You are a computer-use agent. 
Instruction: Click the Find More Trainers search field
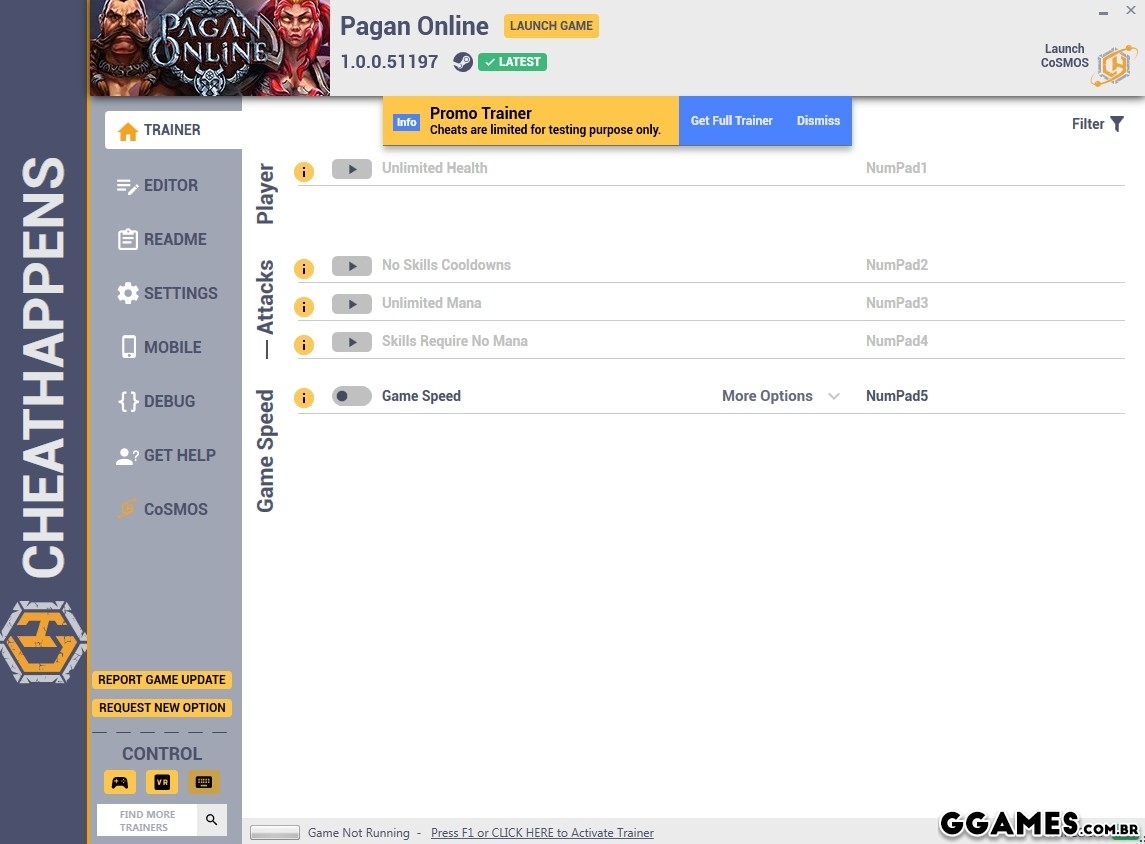tap(147, 820)
